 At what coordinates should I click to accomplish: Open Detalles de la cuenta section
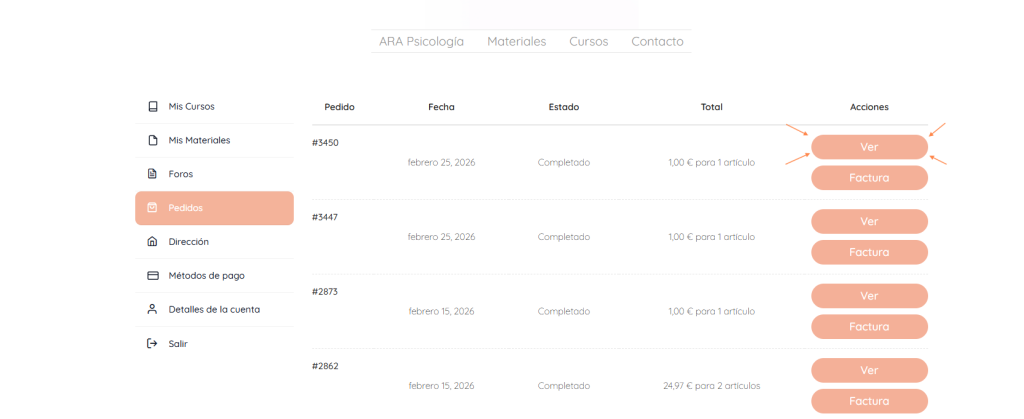coord(214,309)
